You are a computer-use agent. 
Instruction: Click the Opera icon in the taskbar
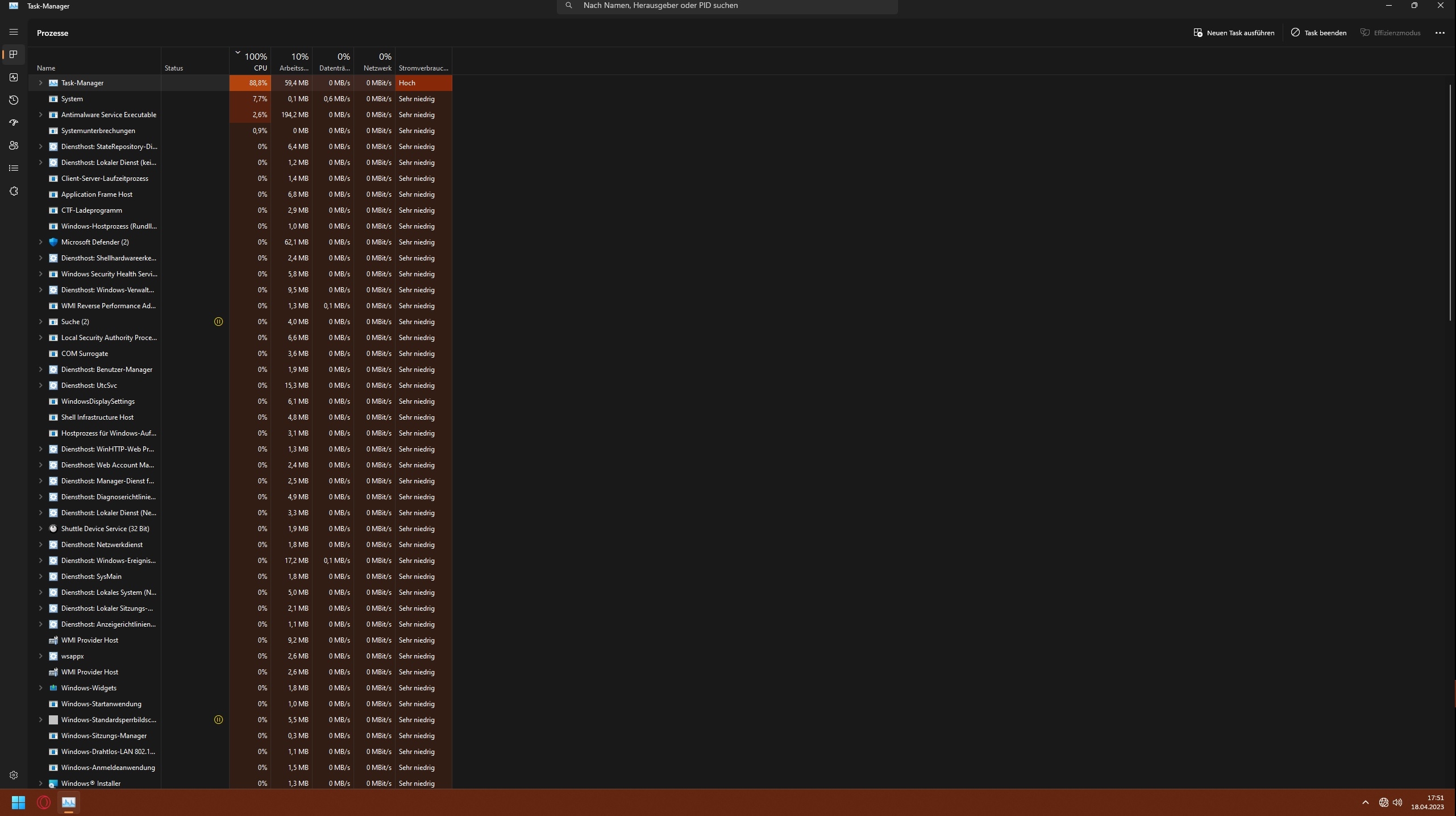43,802
